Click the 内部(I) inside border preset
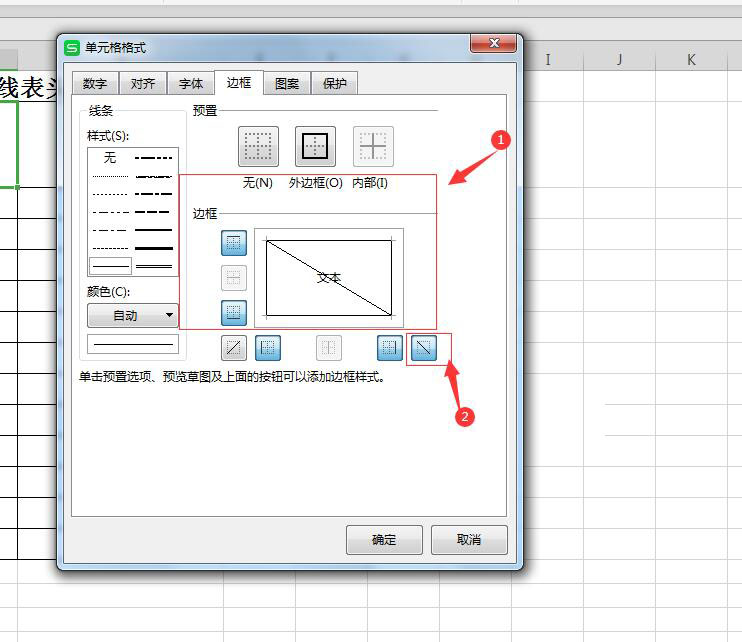This screenshot has width=742, height=642. 373,147
